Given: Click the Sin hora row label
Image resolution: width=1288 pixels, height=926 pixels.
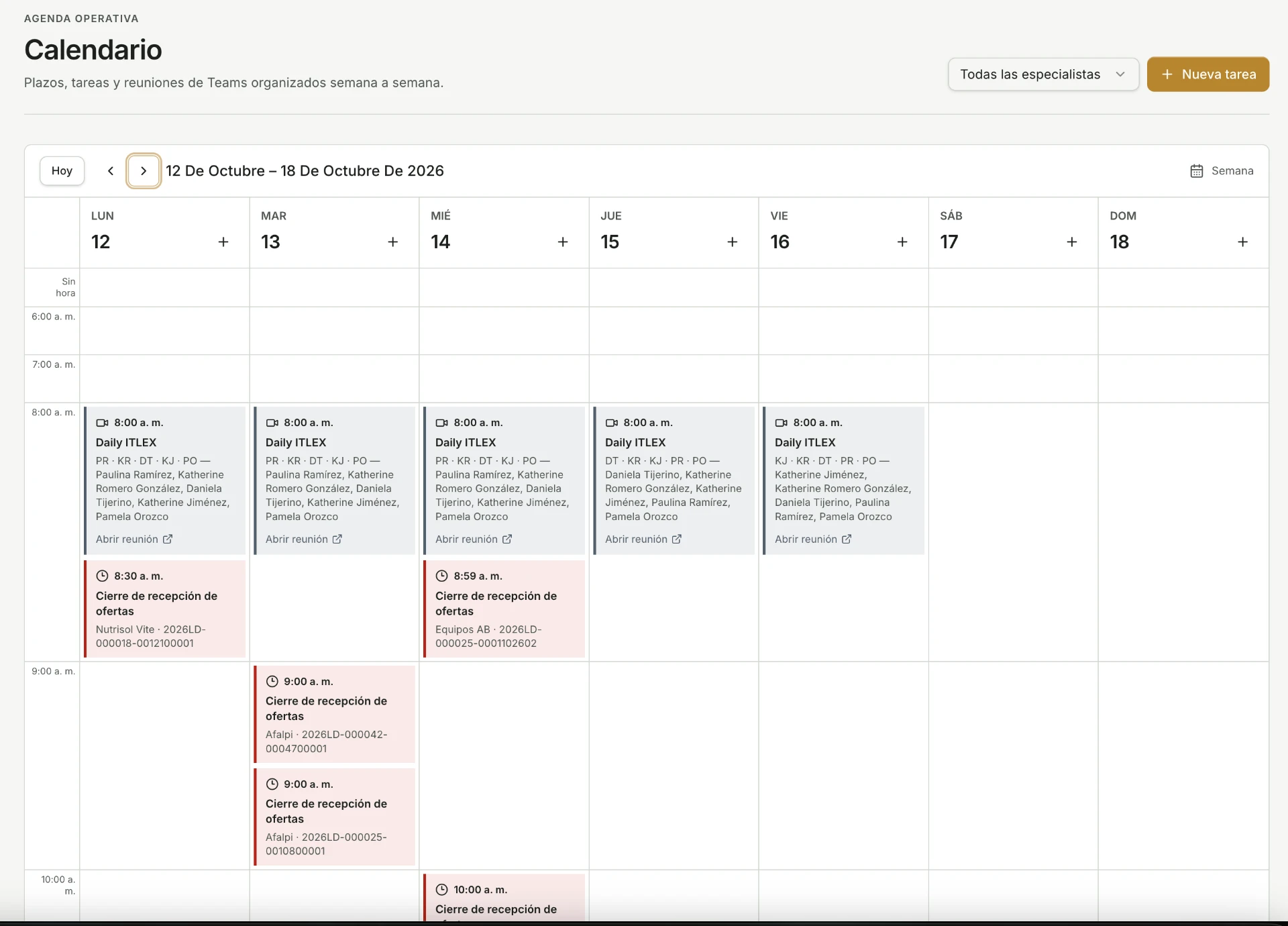Looking at the screenshot, I should 66,287.
